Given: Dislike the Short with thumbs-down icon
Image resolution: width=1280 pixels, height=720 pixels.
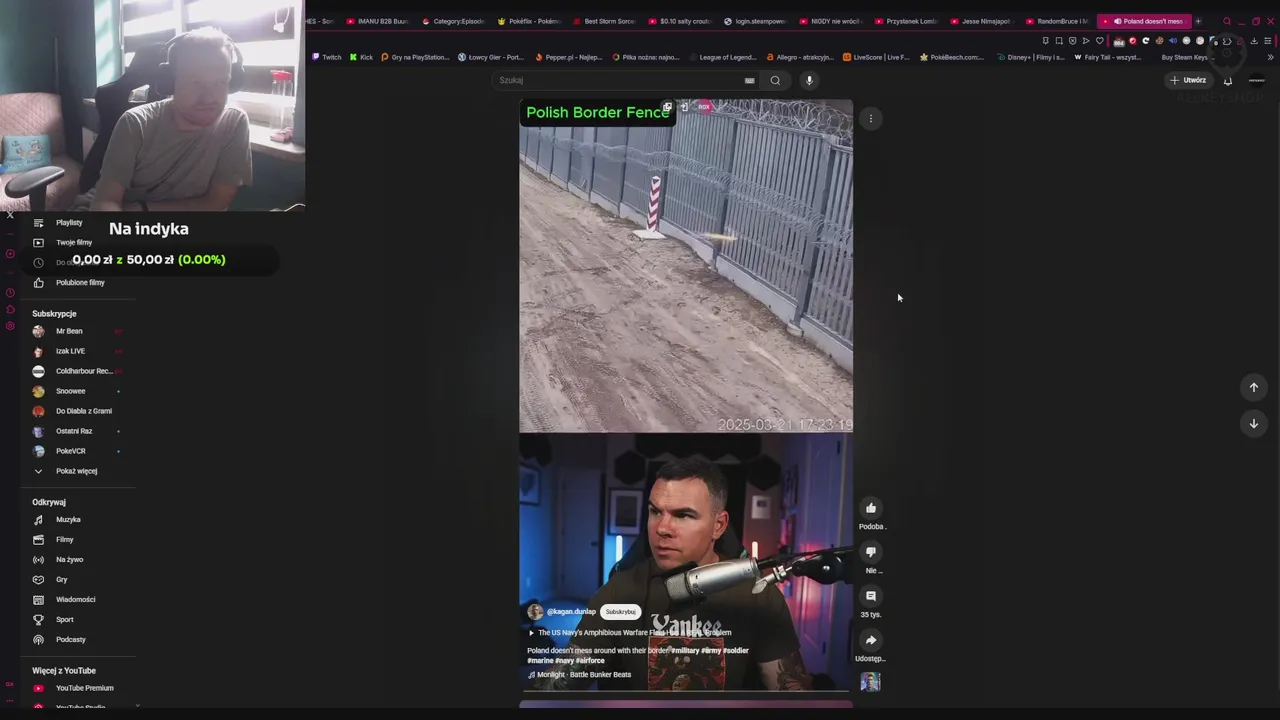Looking at the screenshot, I should (871, 552).
